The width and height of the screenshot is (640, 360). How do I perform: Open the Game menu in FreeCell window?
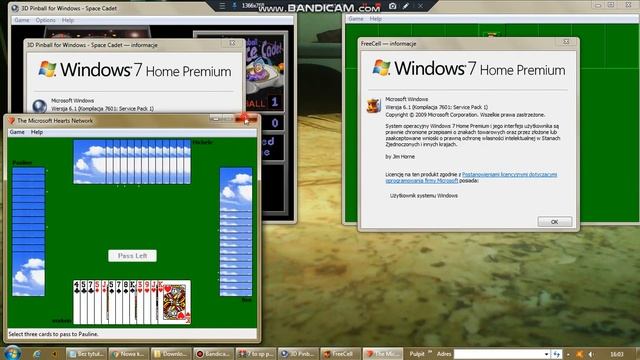point(356,19)
